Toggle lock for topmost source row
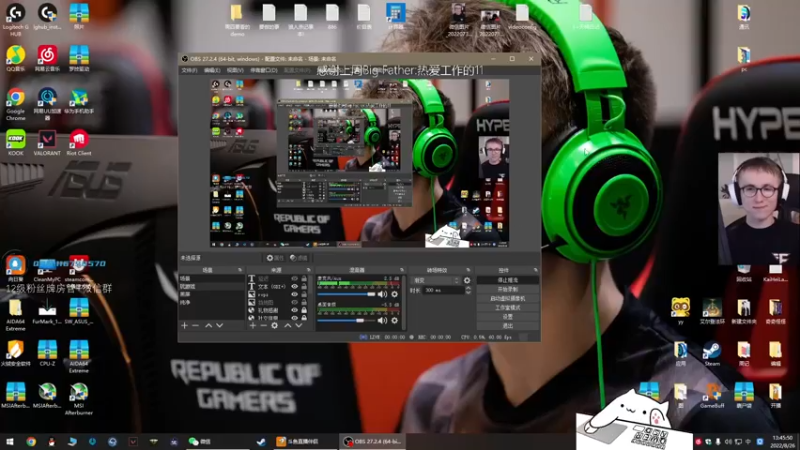 304,279
